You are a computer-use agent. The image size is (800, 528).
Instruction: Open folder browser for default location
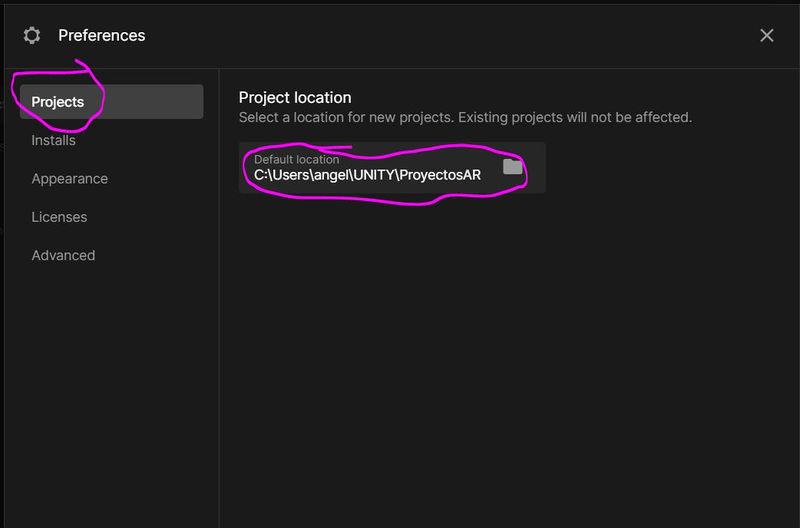tap(512, 167)
